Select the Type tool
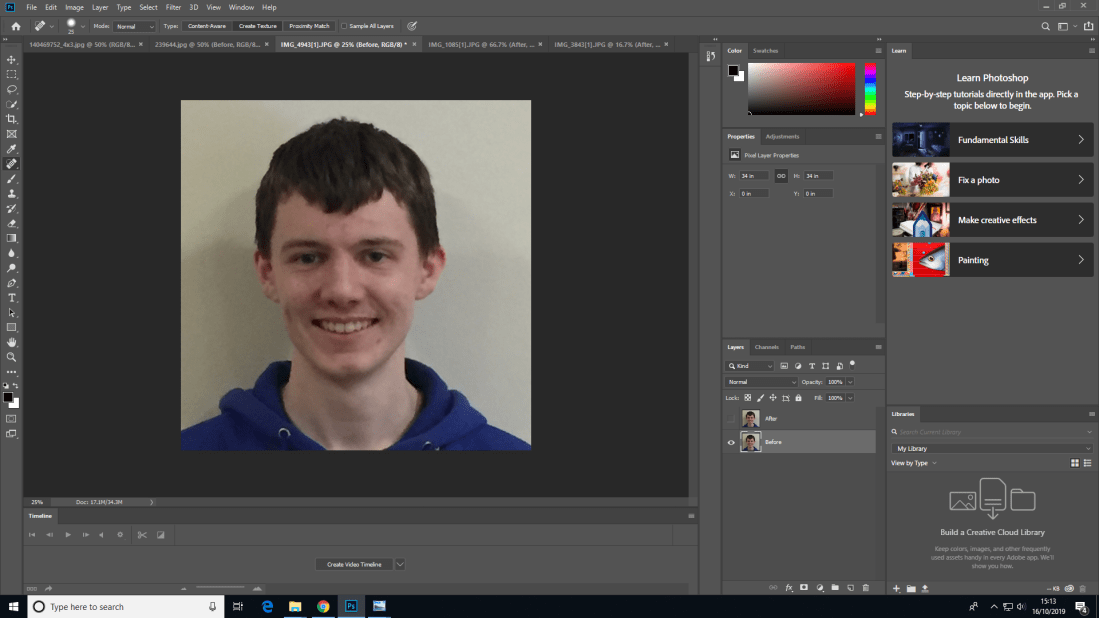Image resolution: width=1099 pixels, height=618 pixels. coord(12,297)
